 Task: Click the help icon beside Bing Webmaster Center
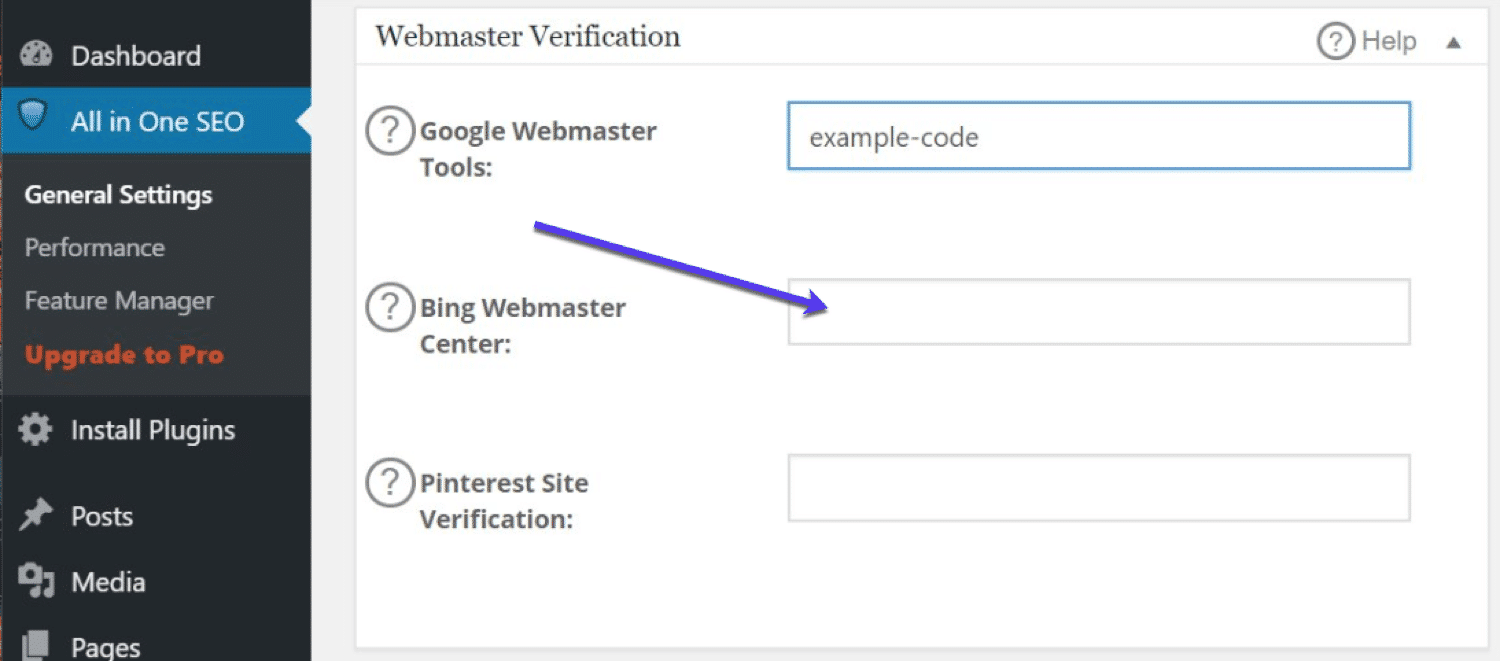390,307
